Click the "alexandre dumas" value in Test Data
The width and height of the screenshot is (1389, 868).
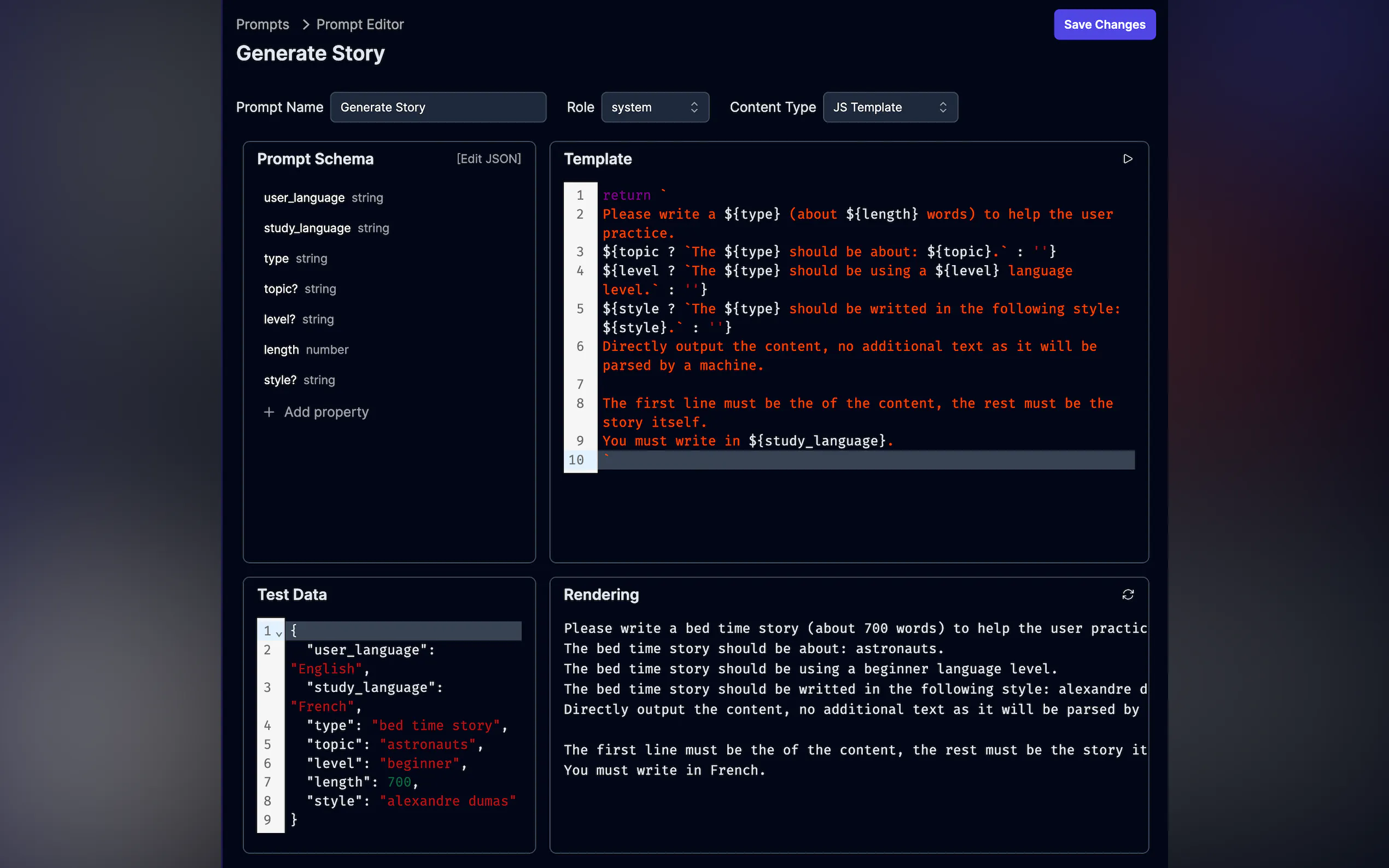tap(447, 801)
